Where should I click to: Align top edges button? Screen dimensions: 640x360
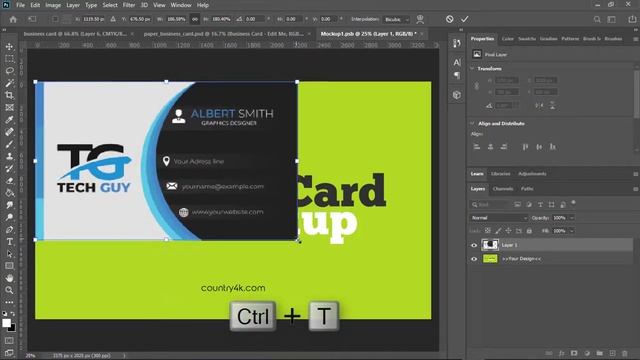click(525, 147)
